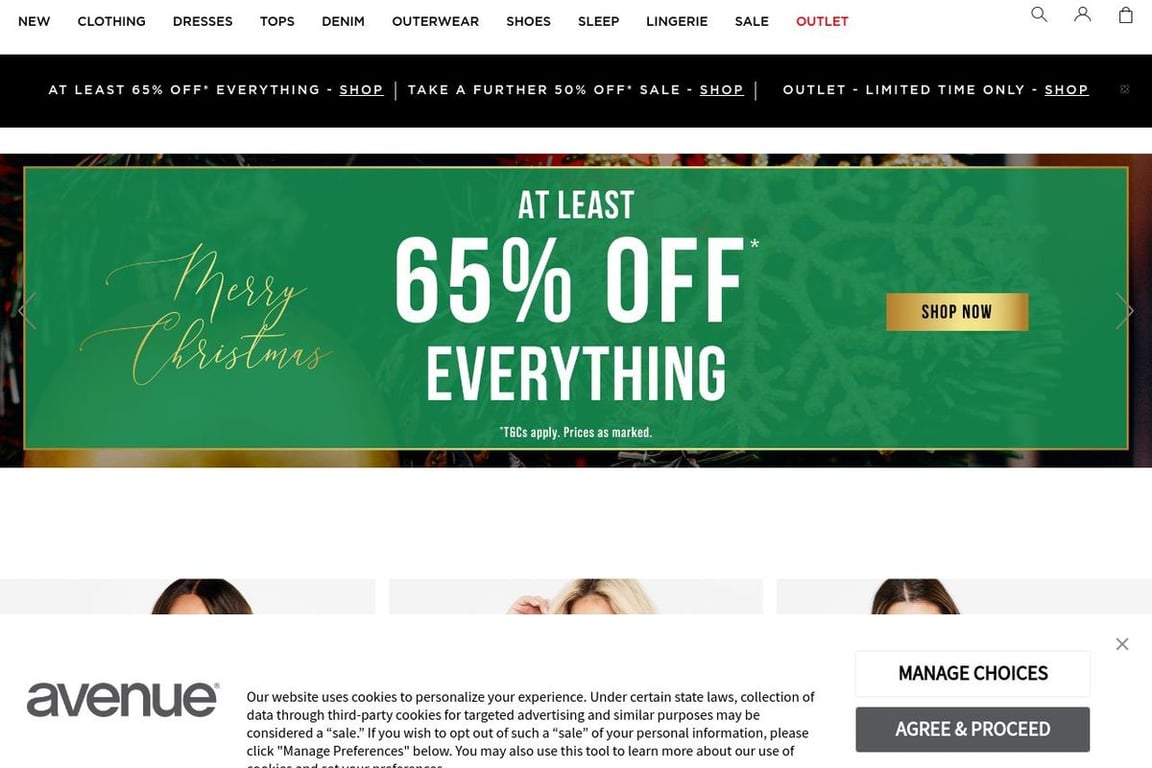Open the NEW menu
The width and height of the screenshot is (1152, 768).
point(34,21)
